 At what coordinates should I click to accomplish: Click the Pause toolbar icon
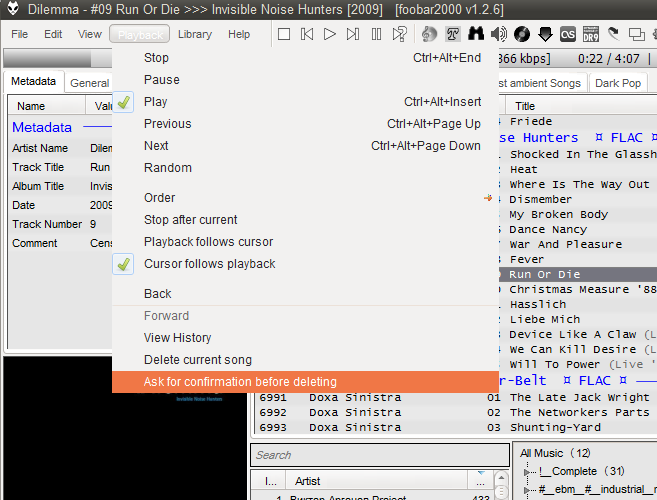point(376,34)
